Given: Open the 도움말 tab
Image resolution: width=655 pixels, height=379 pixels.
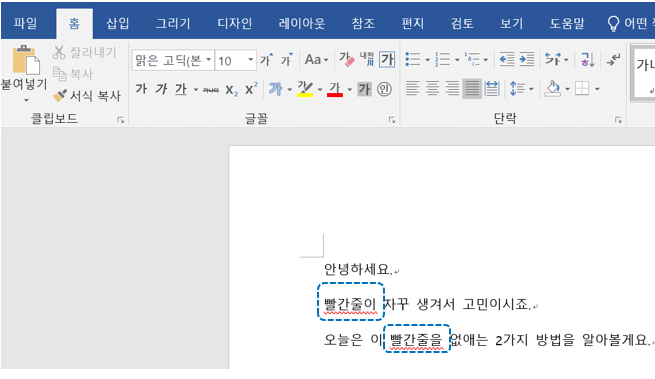Looking at the screenshot, I should (x=567, y=23).
